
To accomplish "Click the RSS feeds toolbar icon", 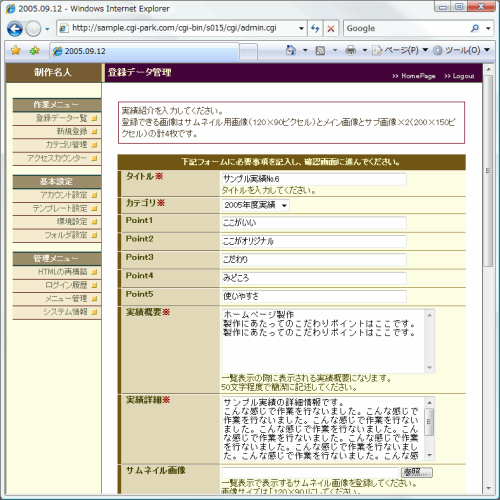I will pos(320,50).
